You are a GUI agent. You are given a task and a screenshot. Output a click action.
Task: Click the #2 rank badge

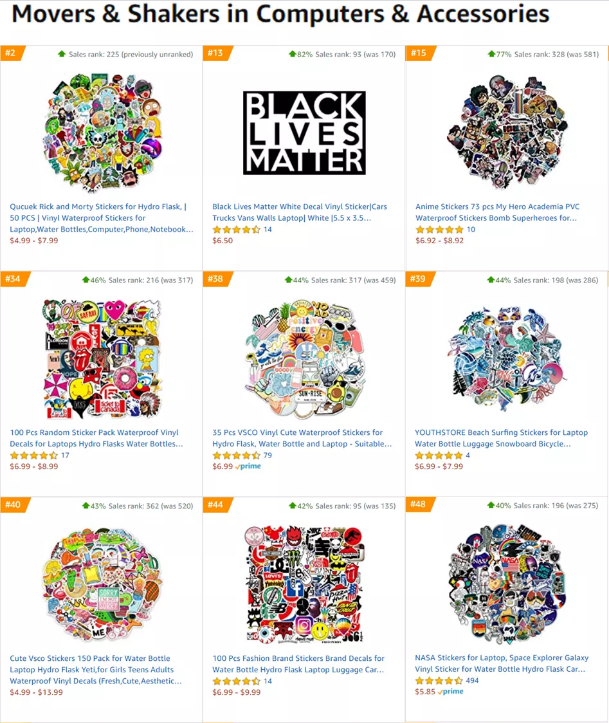11,53
